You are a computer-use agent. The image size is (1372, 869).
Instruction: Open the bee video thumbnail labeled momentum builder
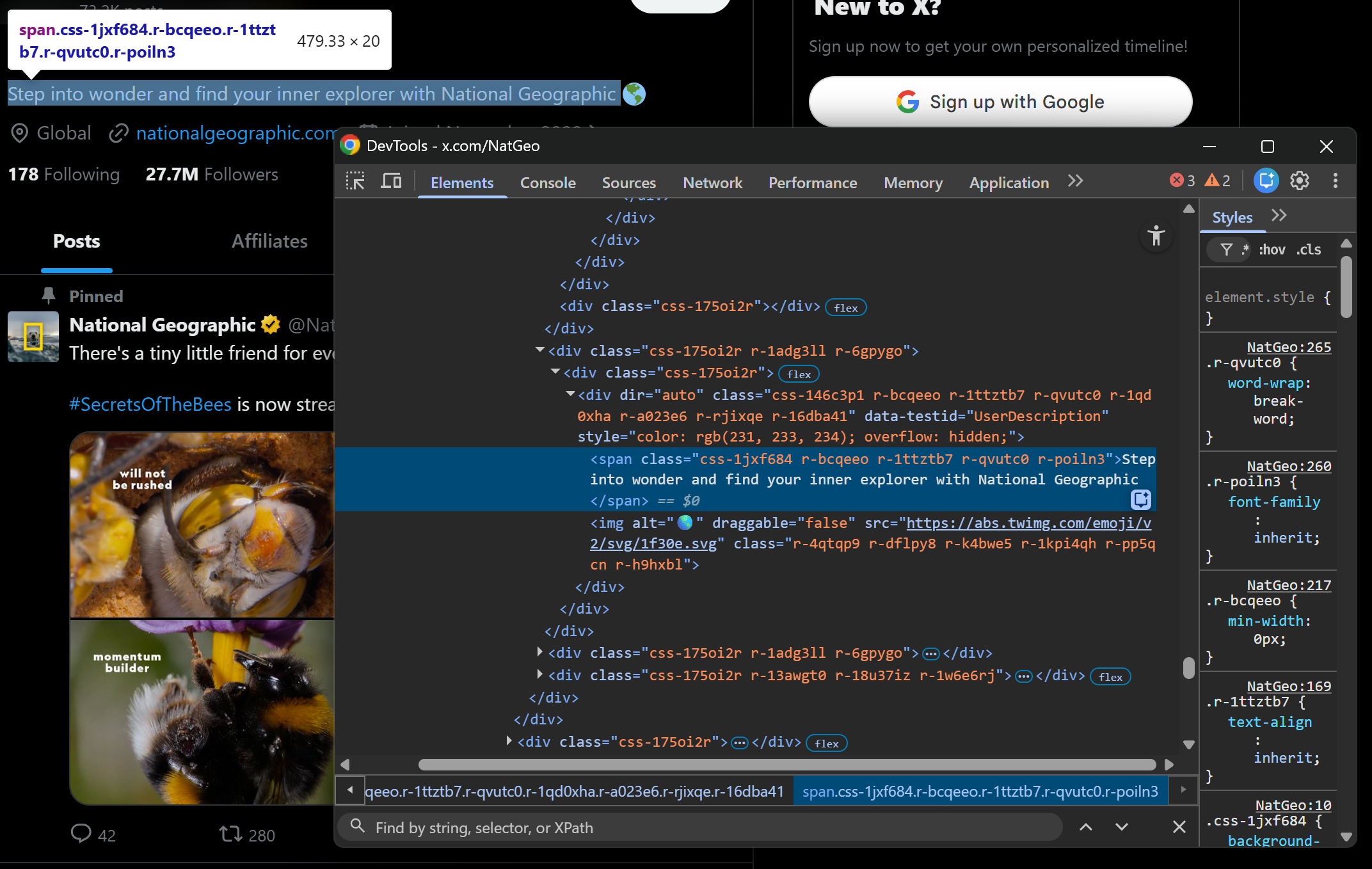[202, 712]
